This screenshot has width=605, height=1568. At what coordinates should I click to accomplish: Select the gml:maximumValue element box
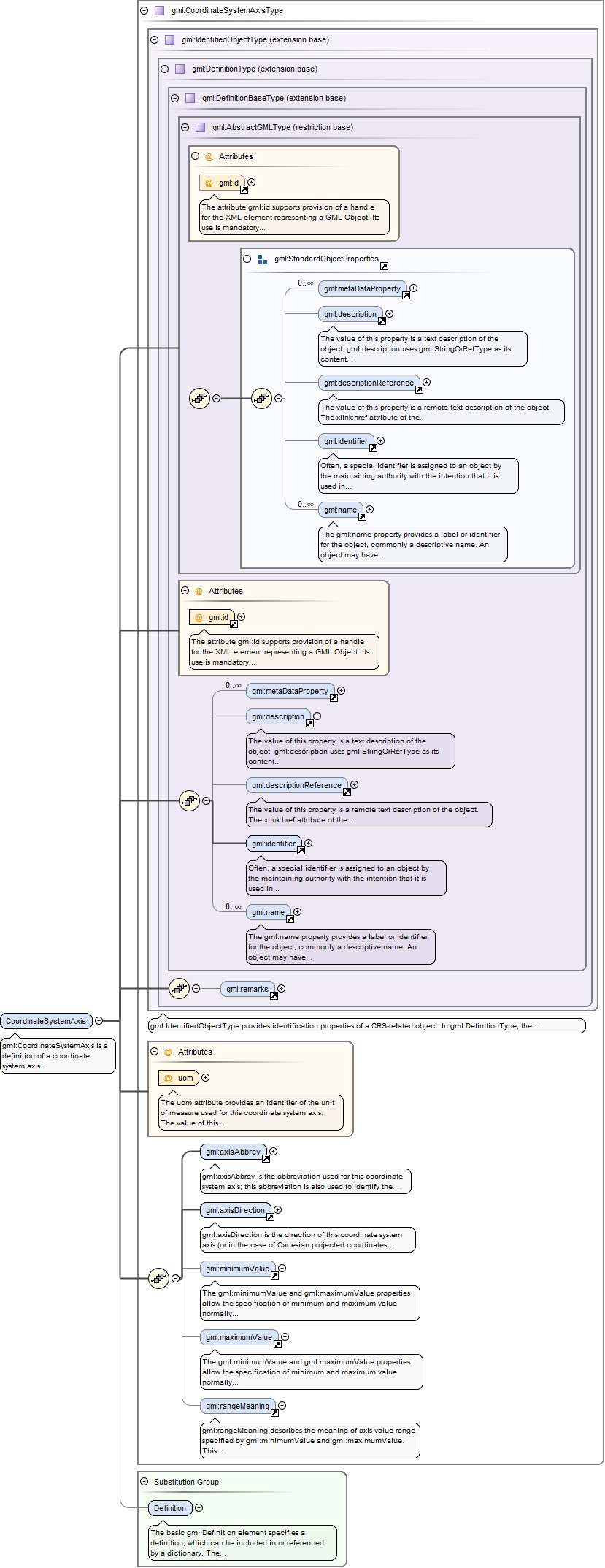239,1338
